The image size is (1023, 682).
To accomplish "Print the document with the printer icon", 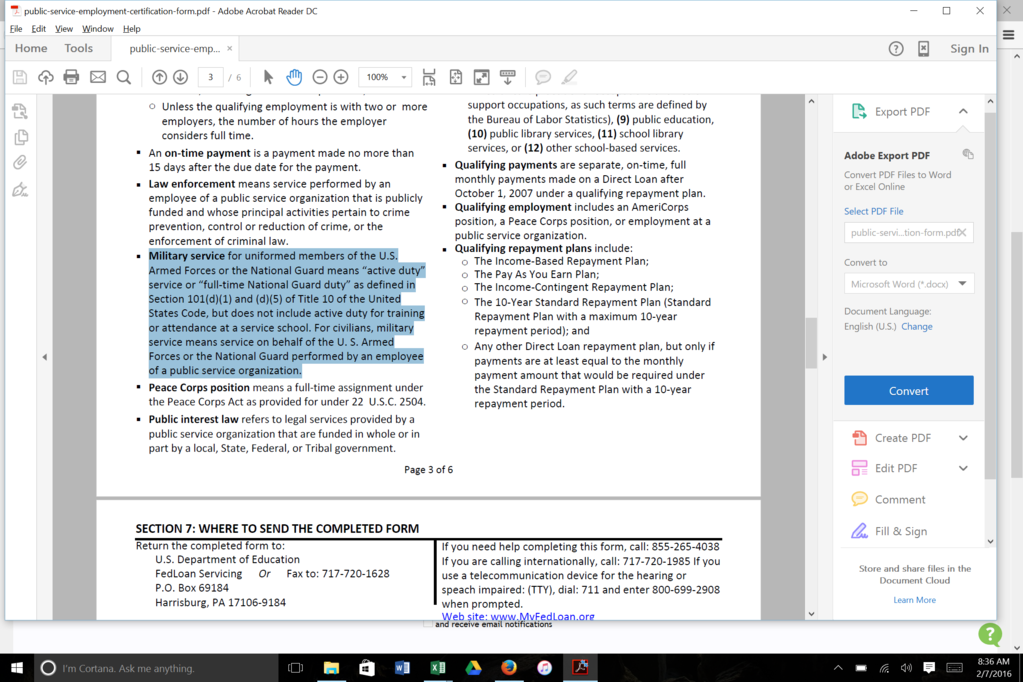I will pos(71,77).
